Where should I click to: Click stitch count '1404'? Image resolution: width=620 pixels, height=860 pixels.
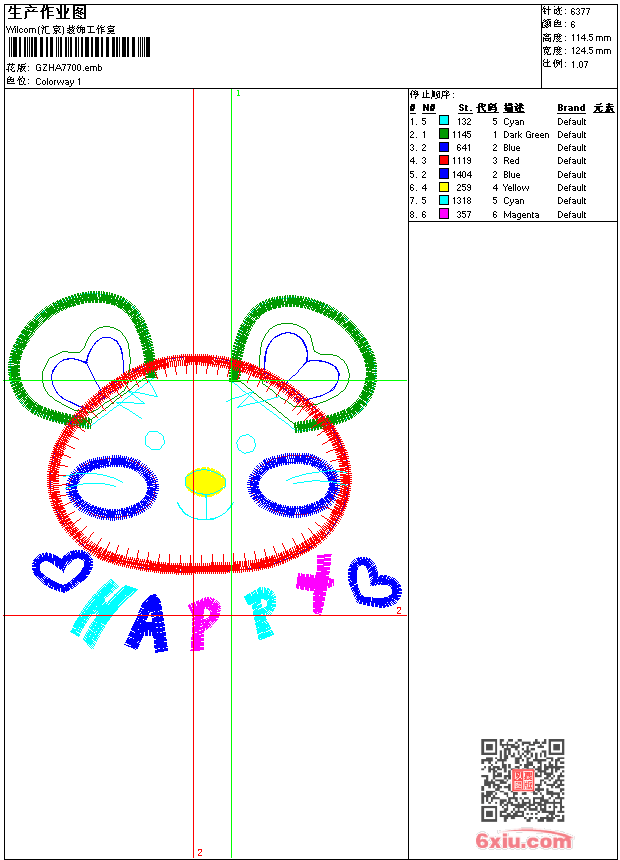pos(462,174)
